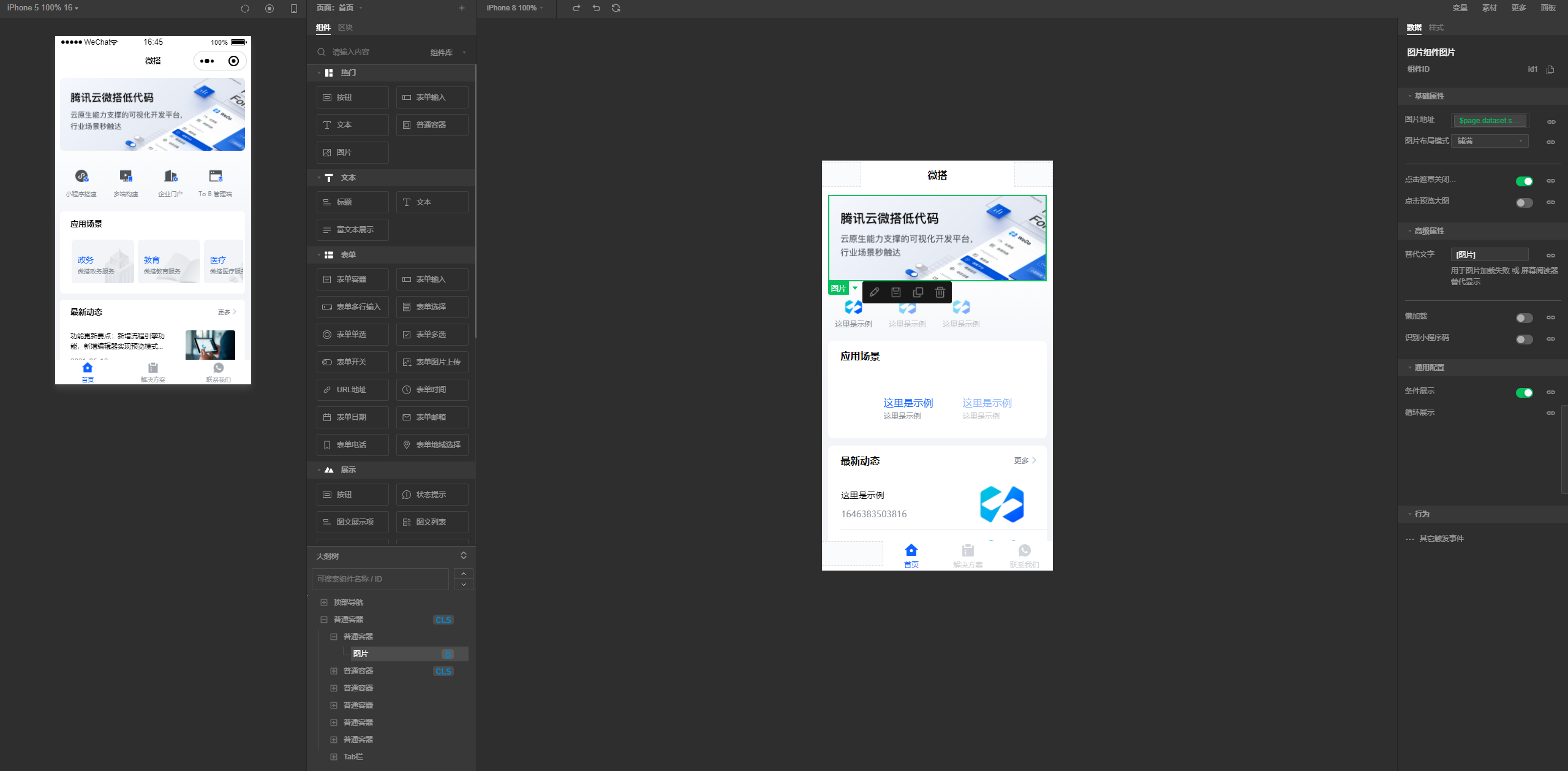Viewport: 1568px width, 771px height.
Task: Click the 解决方案 tab in the canvas tab bar
Action: click(x=968, y=556)
